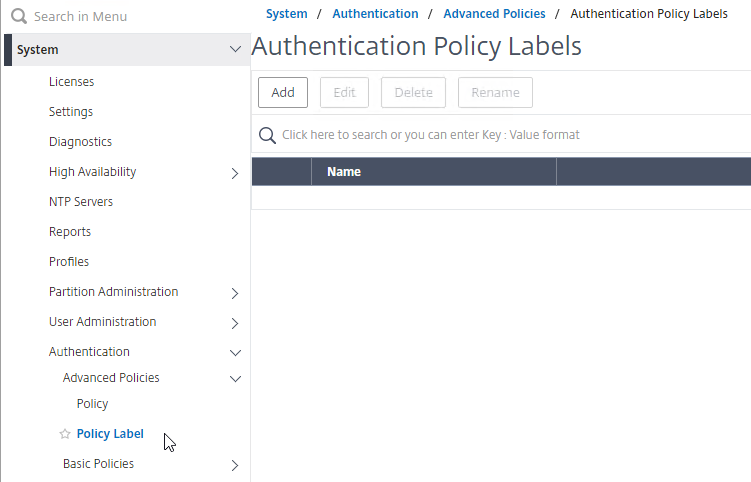Image resolution: width=751 pixels, height=482 pixels.
Task: Open Diagnostics in the sidebar
Action: [80, 142]
